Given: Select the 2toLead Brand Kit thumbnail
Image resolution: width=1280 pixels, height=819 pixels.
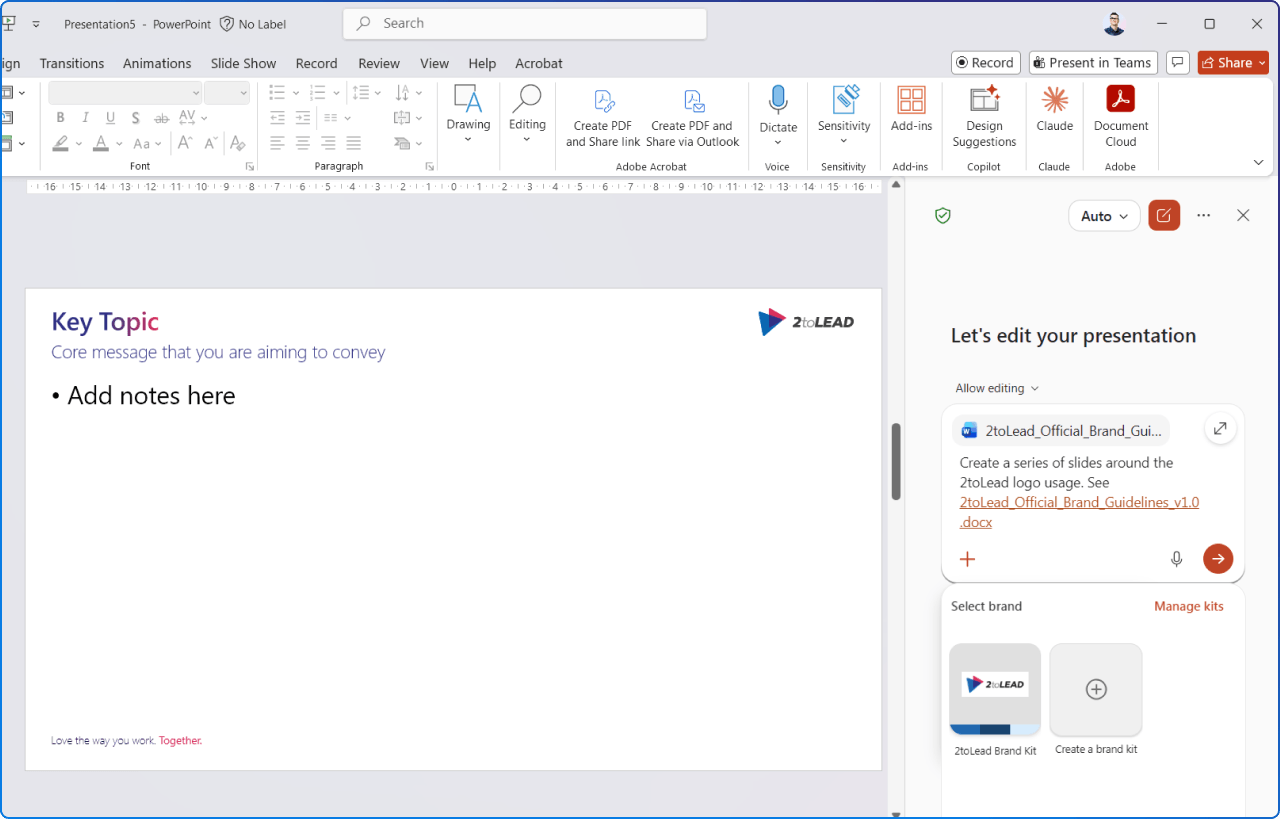Looking at the screenshot, I should 995,690.
